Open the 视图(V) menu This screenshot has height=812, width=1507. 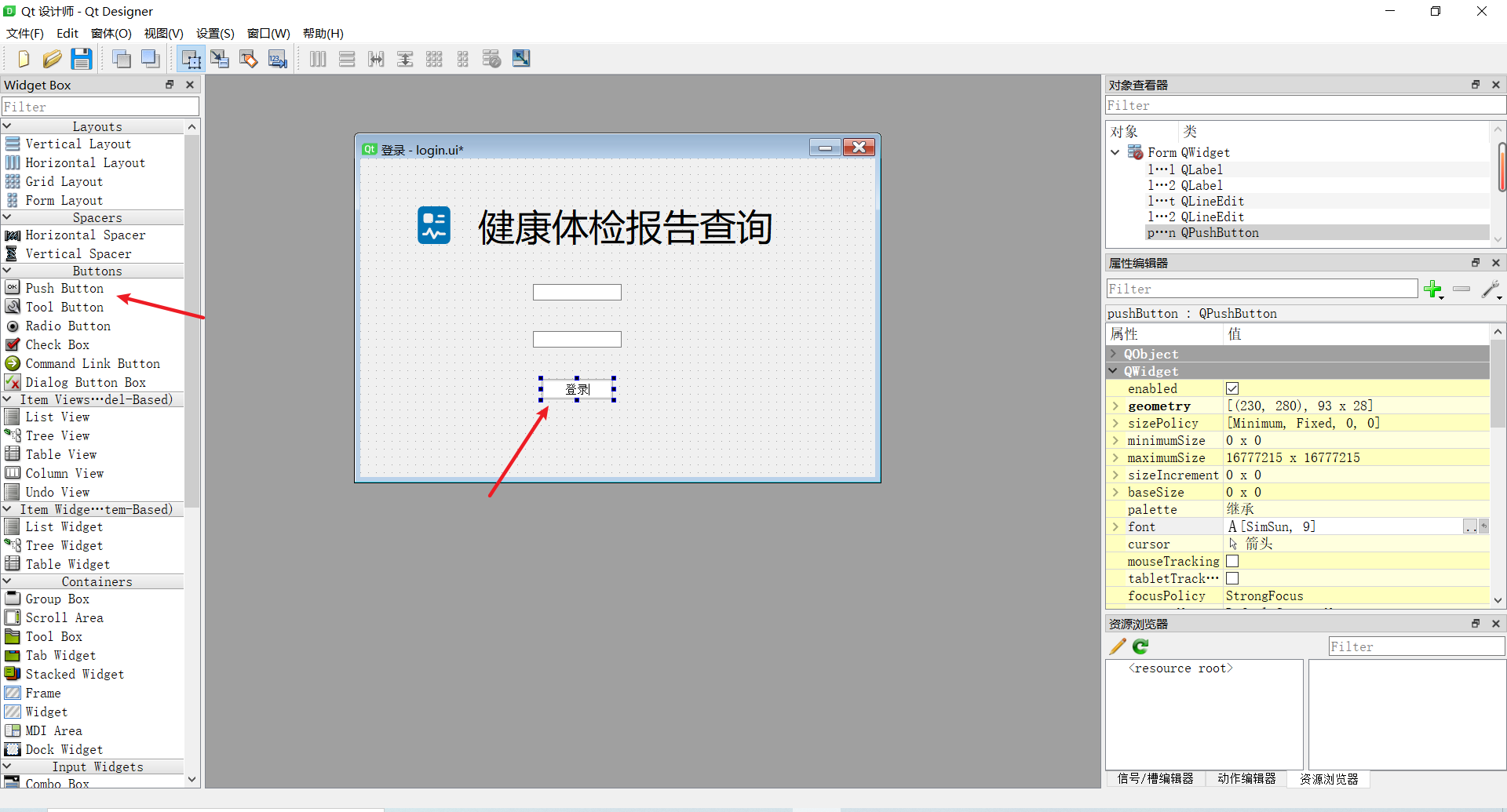click(163, 33)
